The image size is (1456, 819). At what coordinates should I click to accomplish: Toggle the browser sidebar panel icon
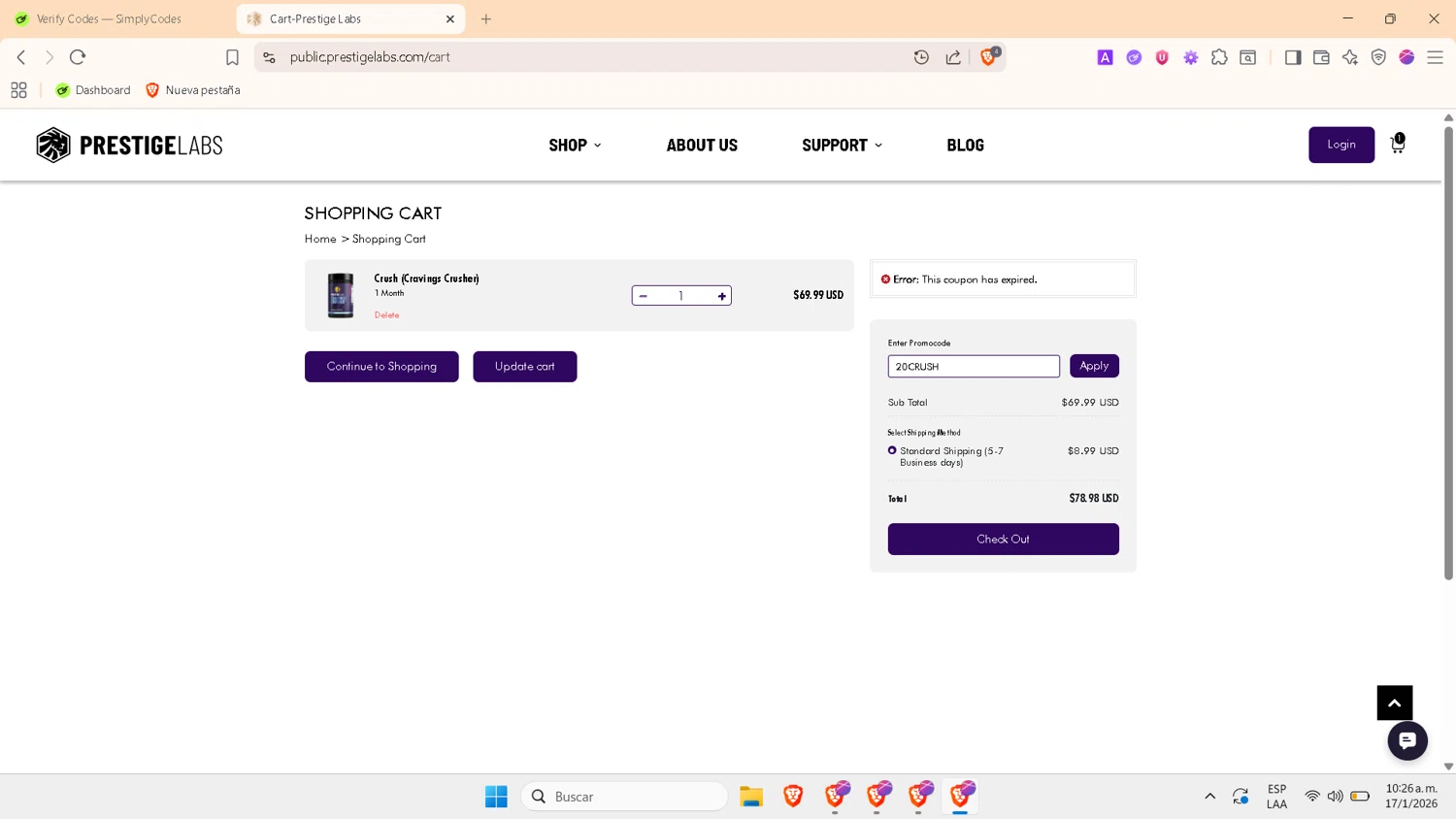(x=1292, y=57)
